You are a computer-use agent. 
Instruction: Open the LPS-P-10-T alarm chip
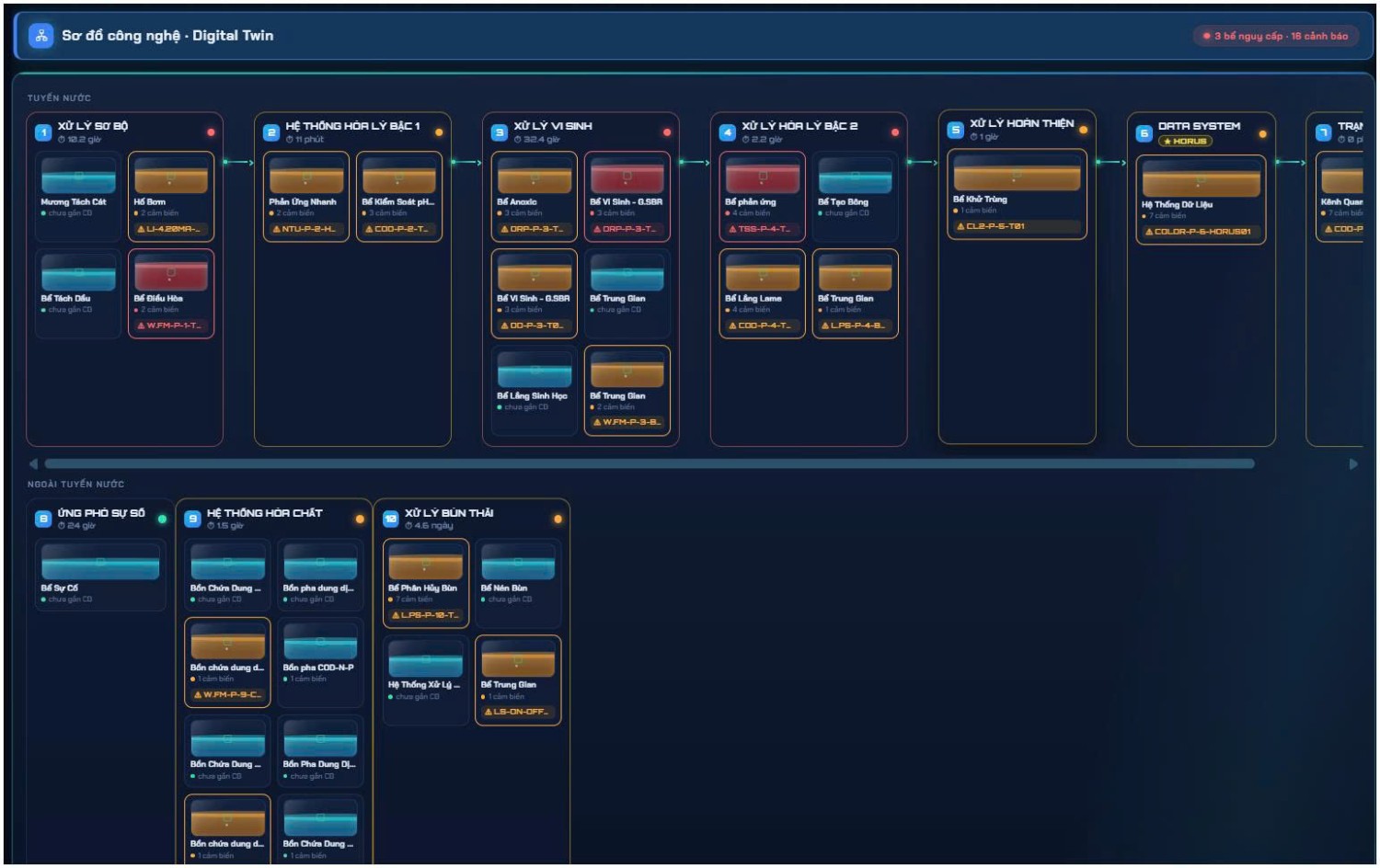click(426, 615)
